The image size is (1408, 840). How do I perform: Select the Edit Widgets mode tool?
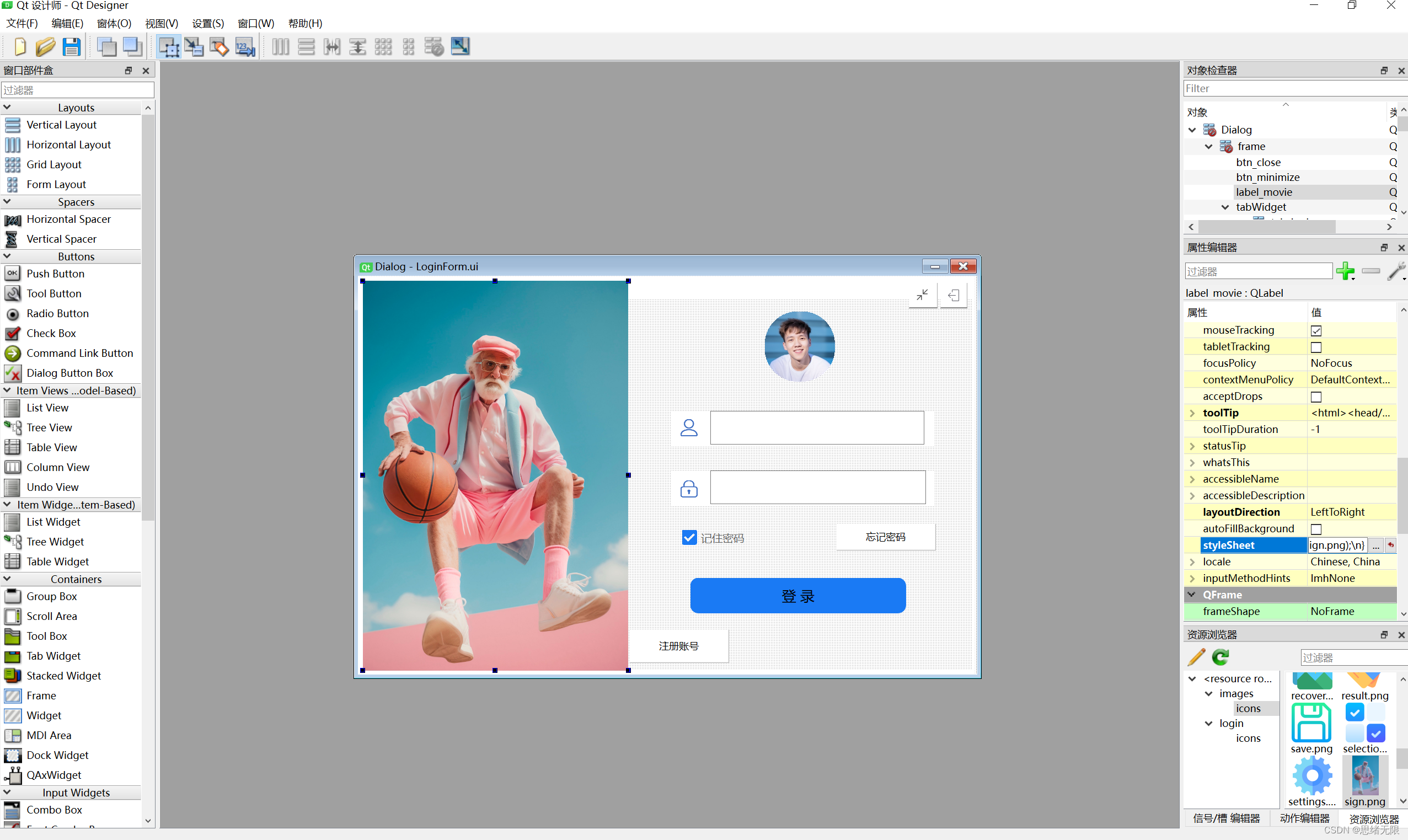coord(169,46)
